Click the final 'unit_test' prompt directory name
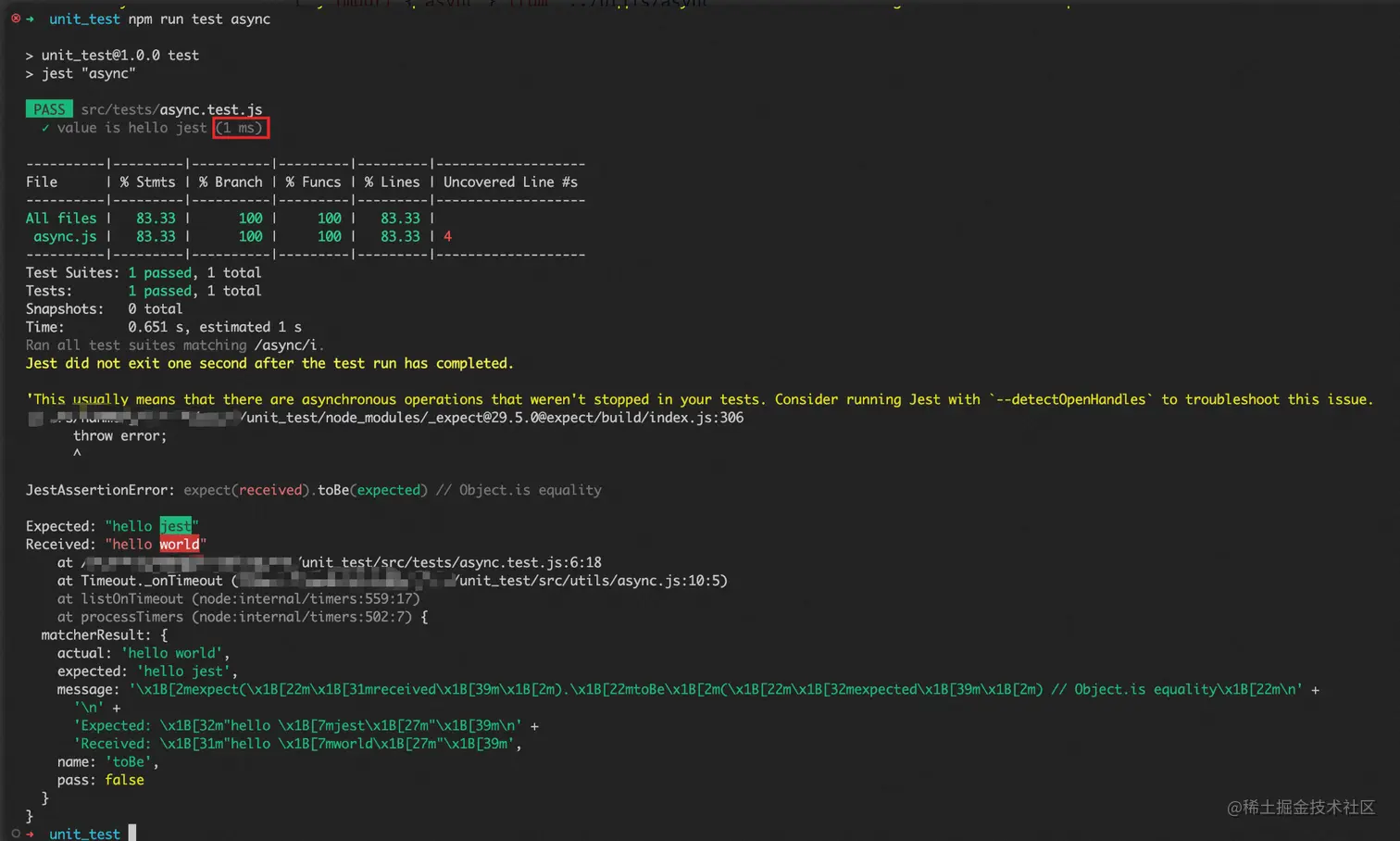1400x841 pixels. tap(84, 834)
